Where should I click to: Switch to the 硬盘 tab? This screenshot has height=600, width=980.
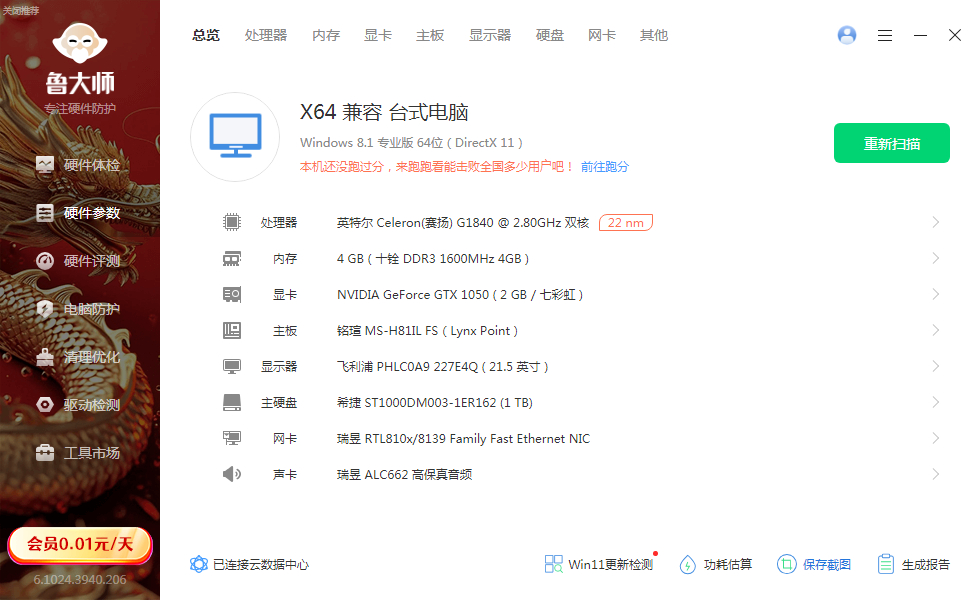click(550, 36)
